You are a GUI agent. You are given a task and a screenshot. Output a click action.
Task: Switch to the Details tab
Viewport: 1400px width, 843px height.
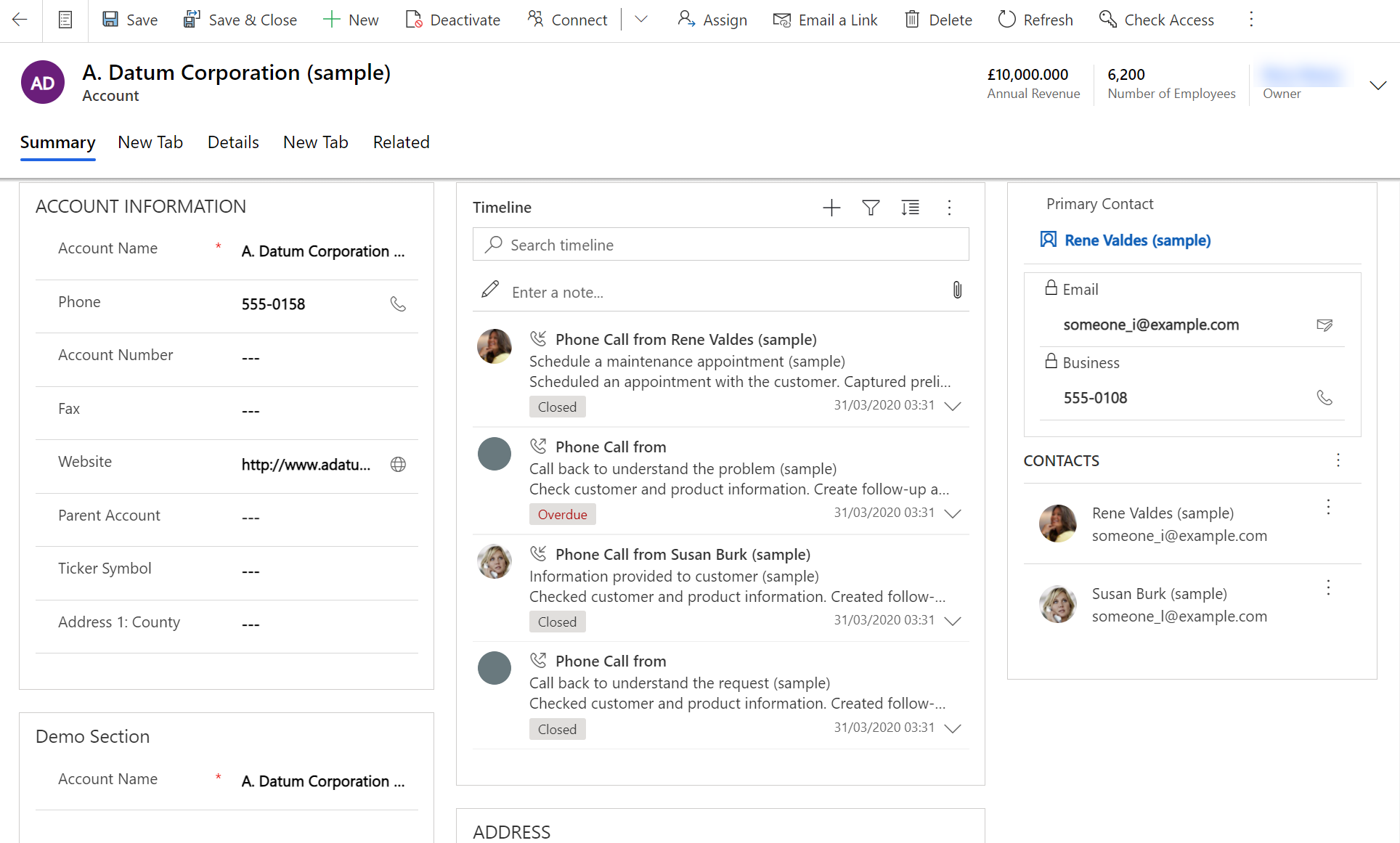pos(234,142)
